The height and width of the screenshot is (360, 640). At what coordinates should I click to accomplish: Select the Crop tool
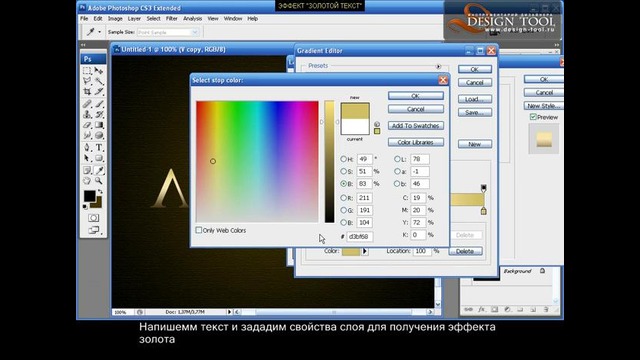87,91
